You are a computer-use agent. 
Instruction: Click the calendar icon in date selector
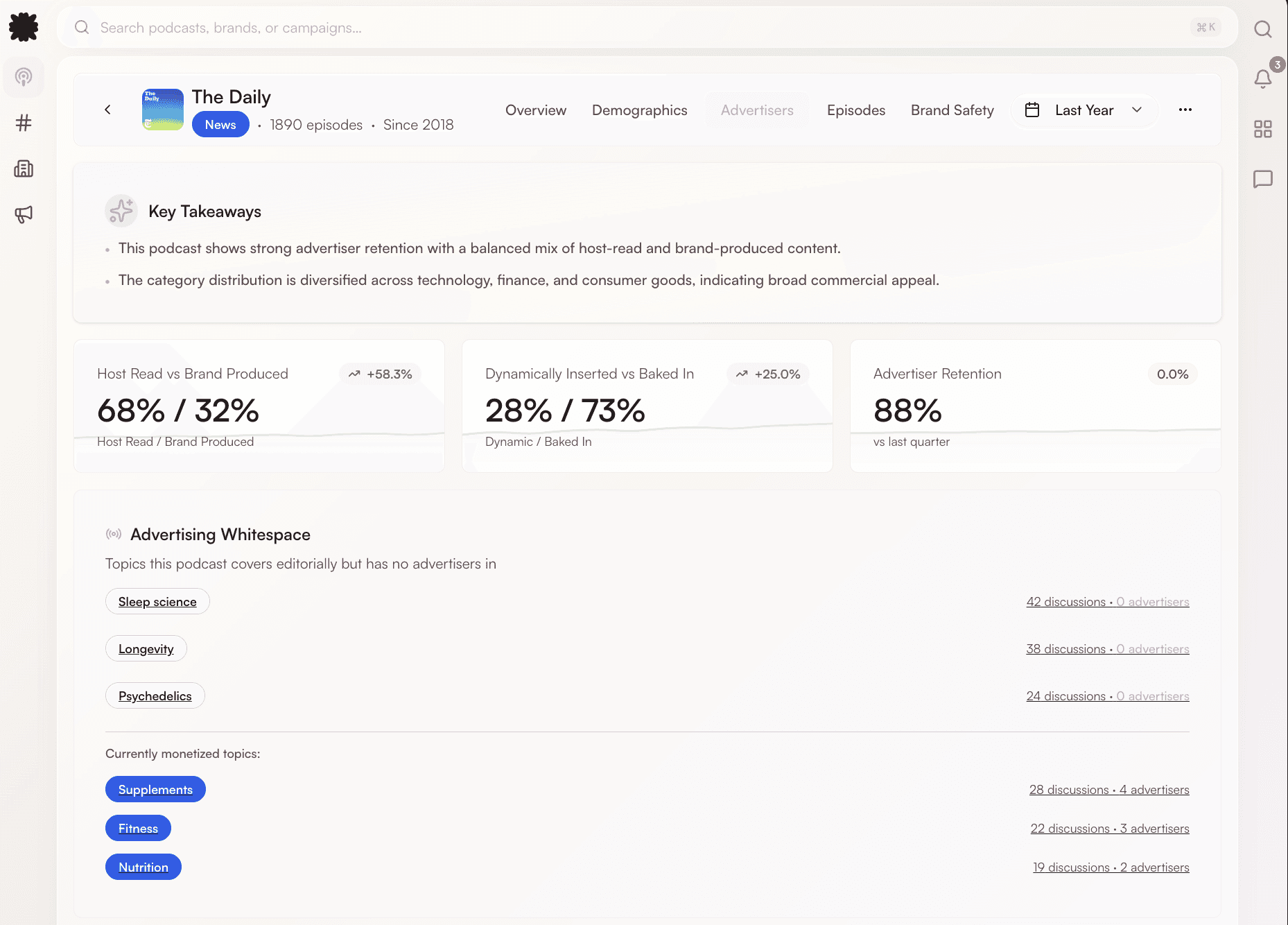1032,110
